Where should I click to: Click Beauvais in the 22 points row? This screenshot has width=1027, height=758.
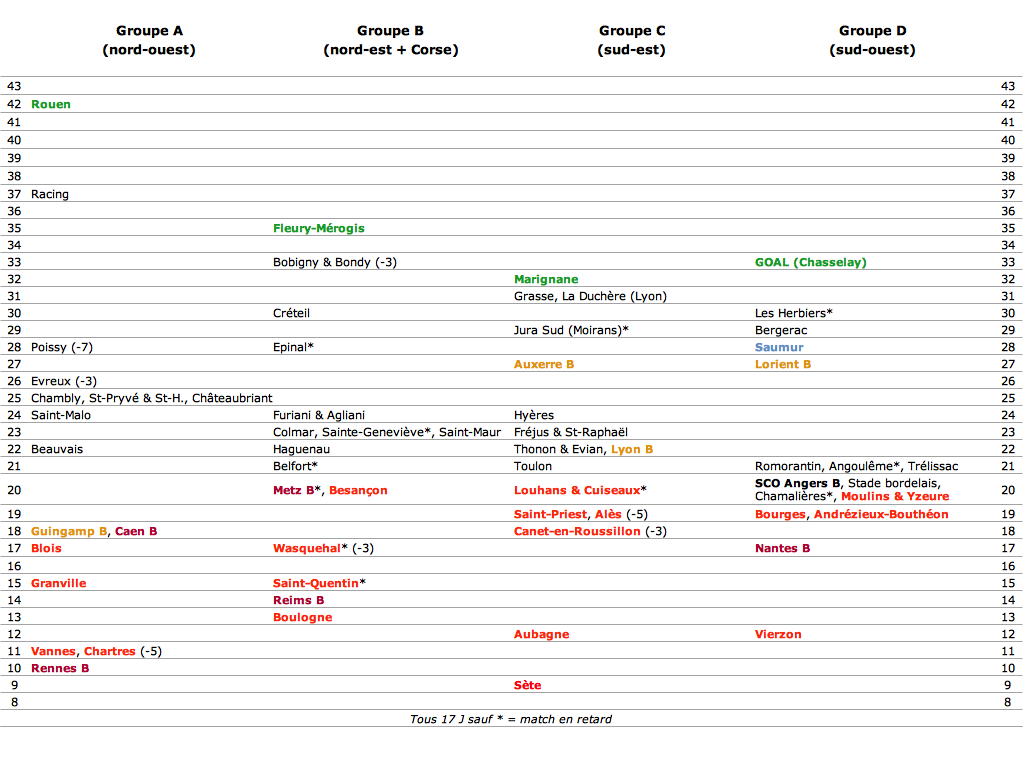pyautogui.click(x=56, y=449)
